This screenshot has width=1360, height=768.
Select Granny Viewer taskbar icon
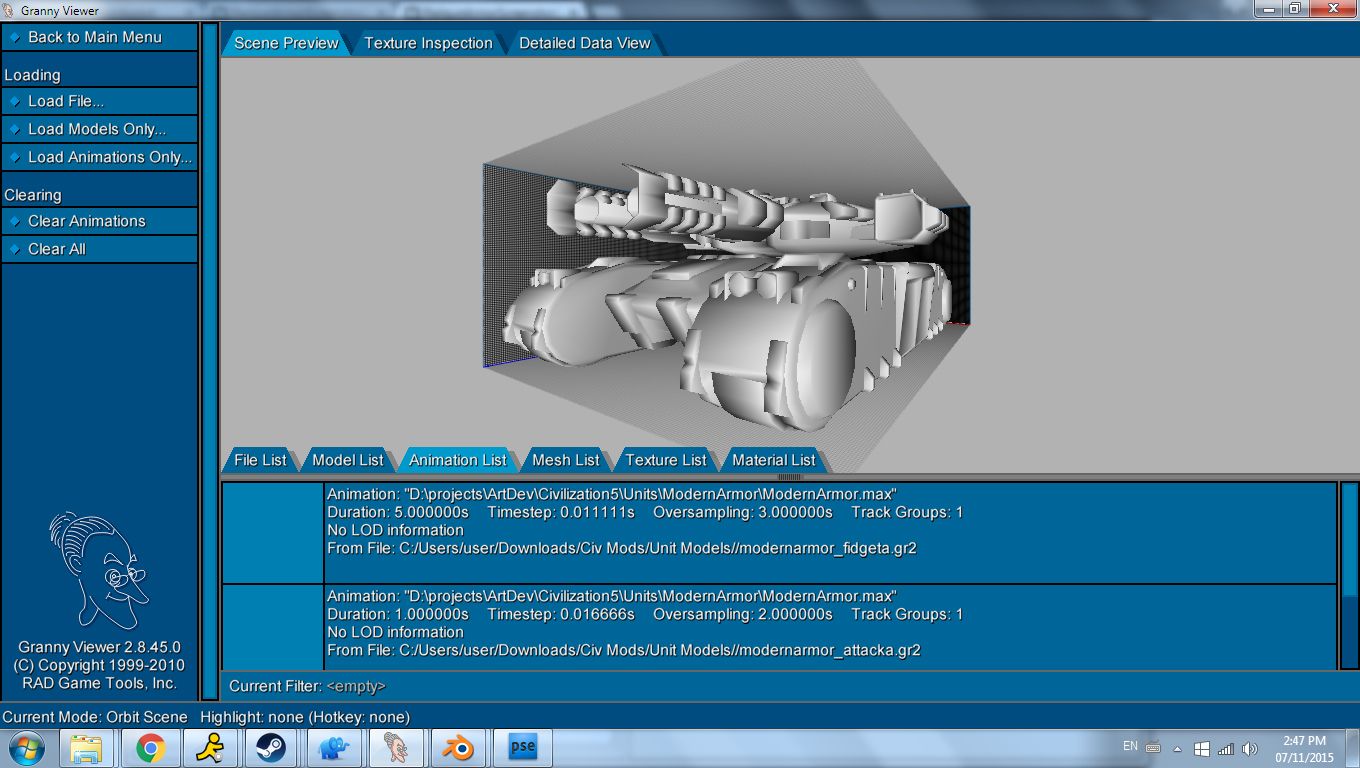(x=396, y=748)
